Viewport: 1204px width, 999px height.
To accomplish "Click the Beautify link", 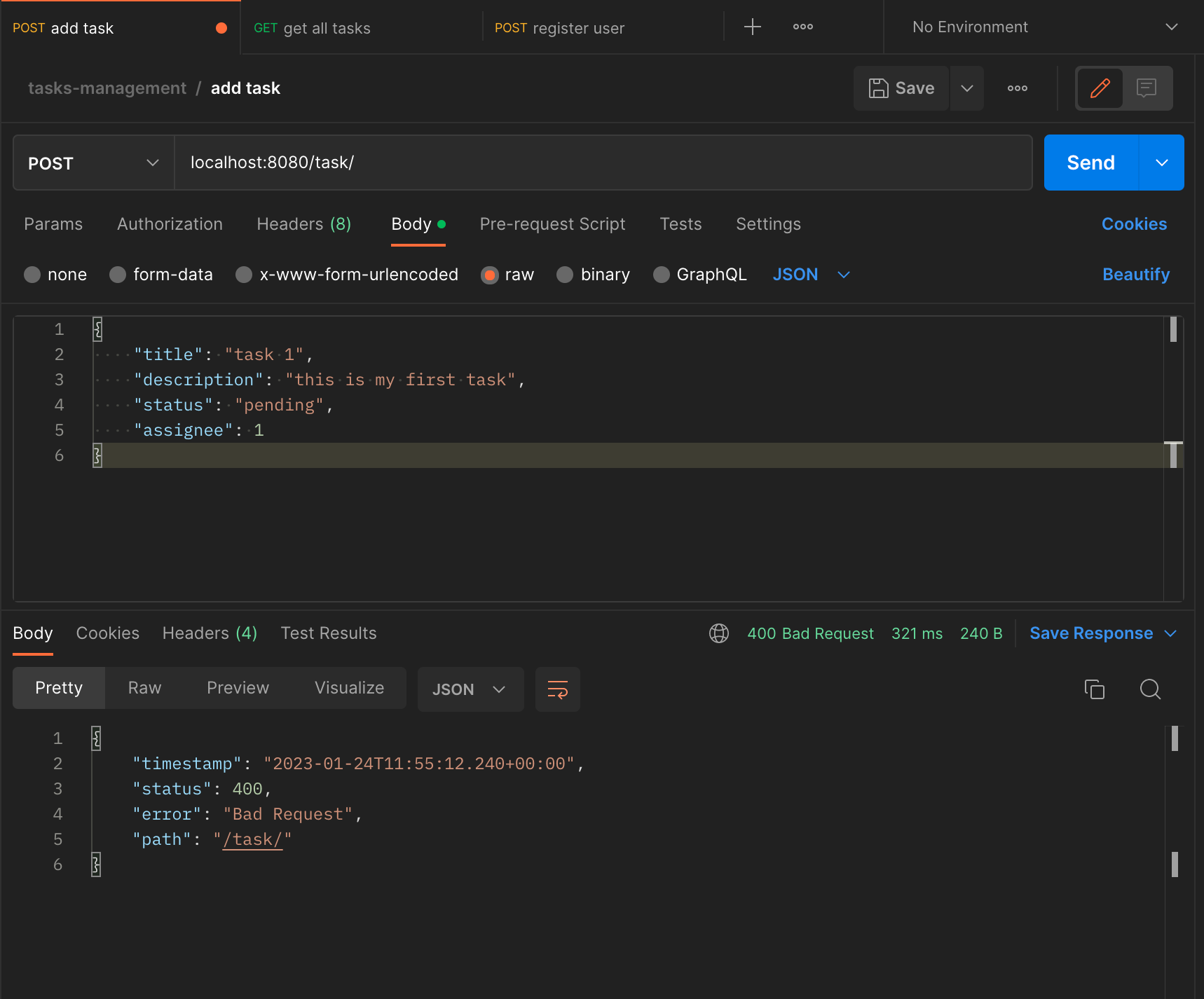I will coord(1136,275).
